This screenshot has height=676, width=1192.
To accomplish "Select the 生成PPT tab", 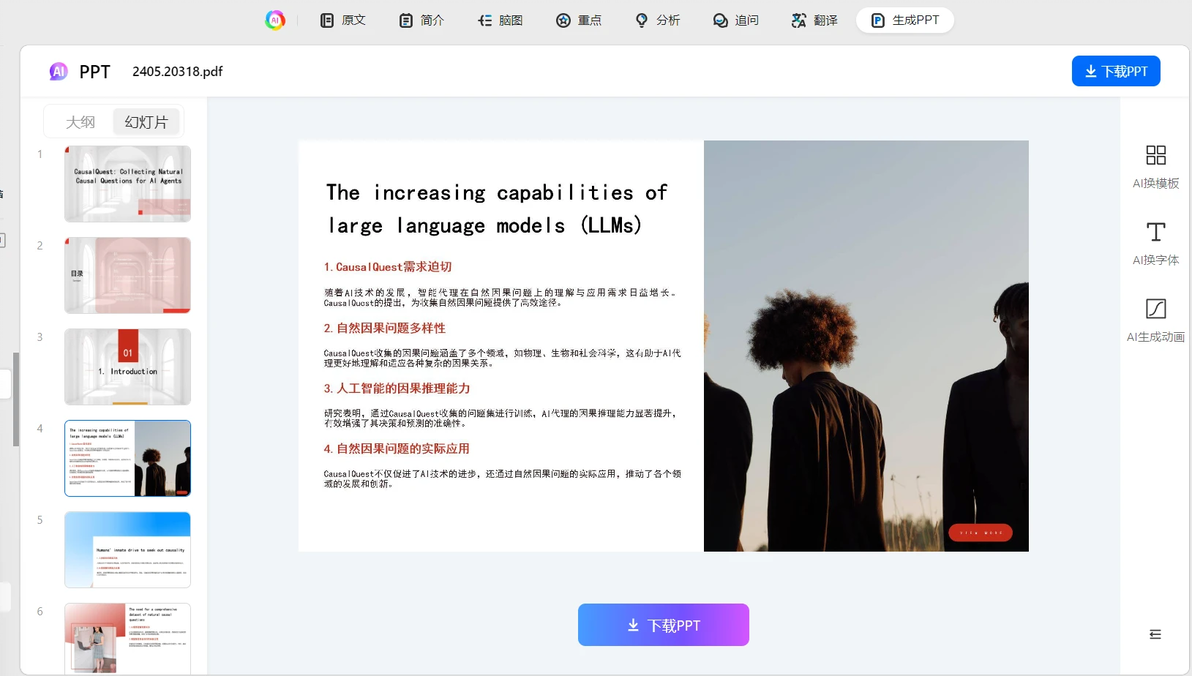I will (x=905, y=21).
